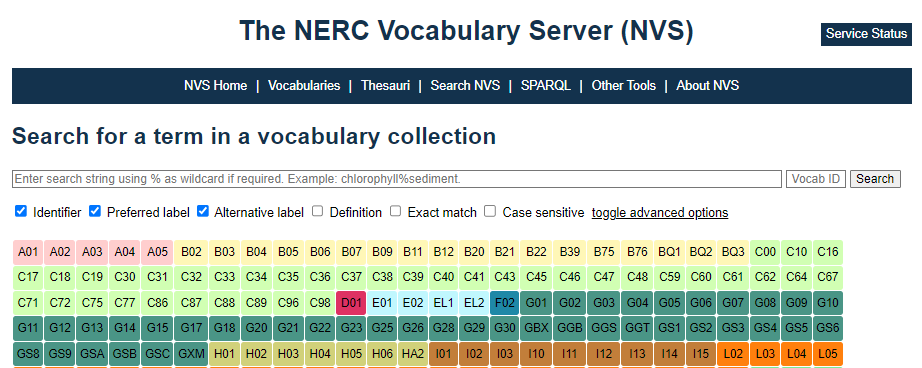Select the L05 vocabulary tile
Image resolution: width=922 pixels, height=368 pixels.
click(x=827, y=354)
